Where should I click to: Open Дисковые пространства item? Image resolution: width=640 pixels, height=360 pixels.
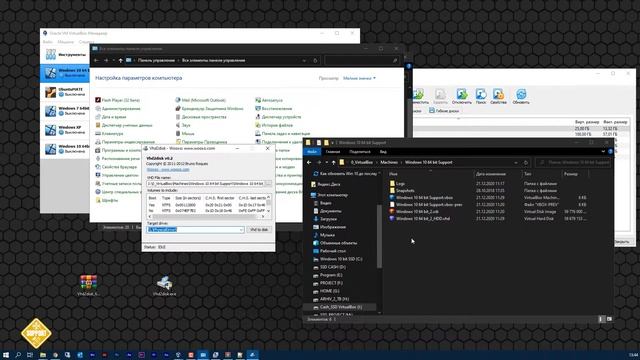coord(201,117)
